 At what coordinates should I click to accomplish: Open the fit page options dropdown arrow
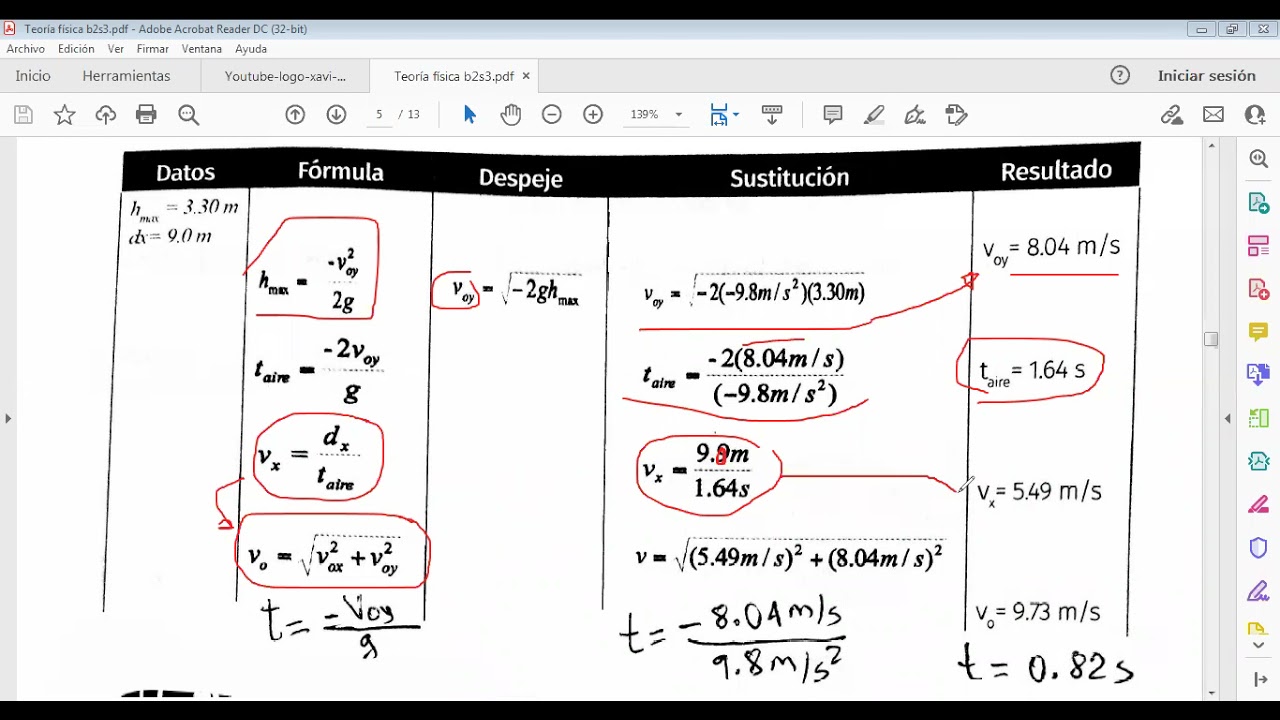tap(736, 115)
